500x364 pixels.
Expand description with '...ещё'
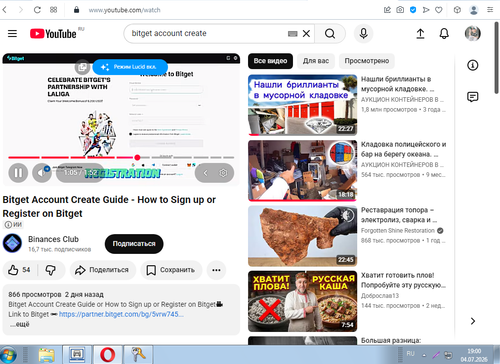(19, 324)
